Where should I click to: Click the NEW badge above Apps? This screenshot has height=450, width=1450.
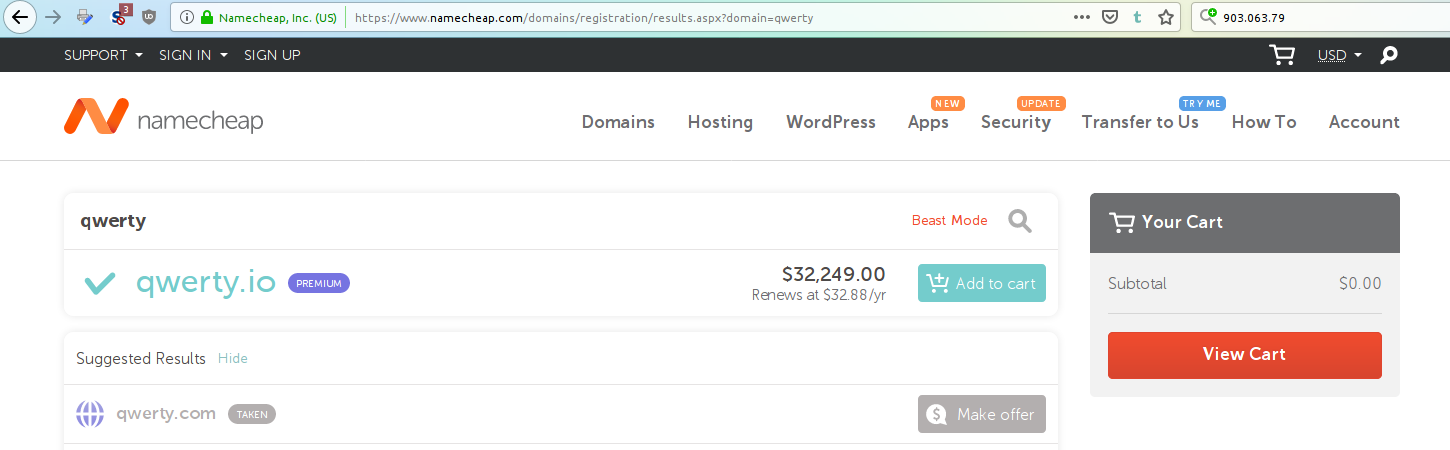(x=948, y=103)
